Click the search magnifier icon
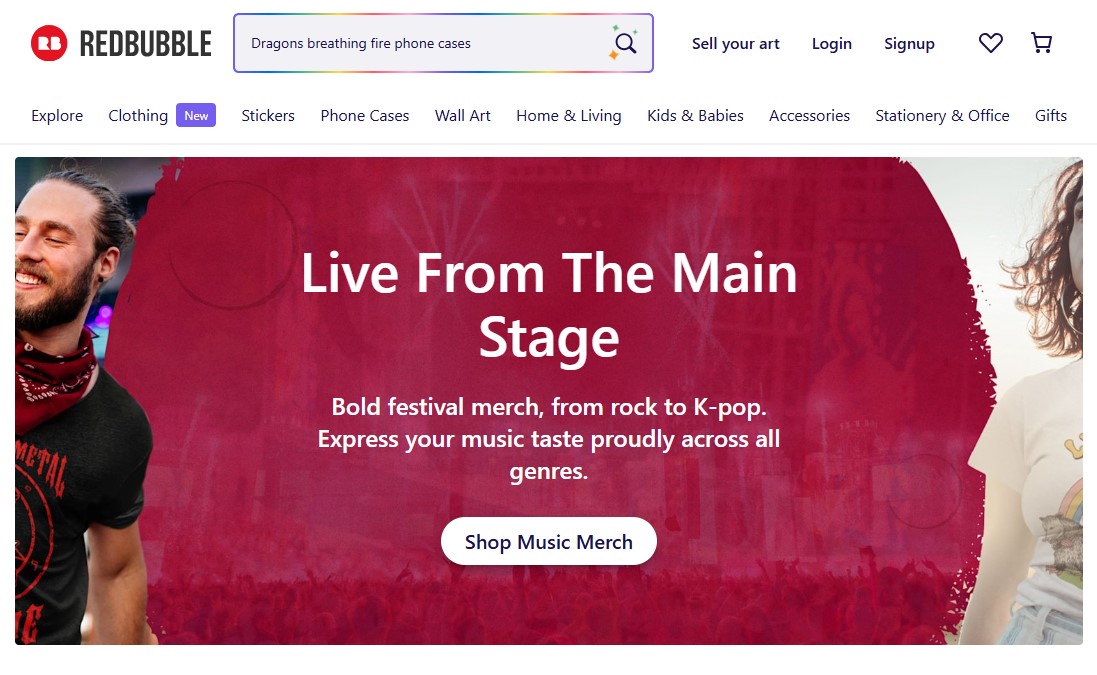Viewport: 1097px width, 675px height. coord(625,43)
